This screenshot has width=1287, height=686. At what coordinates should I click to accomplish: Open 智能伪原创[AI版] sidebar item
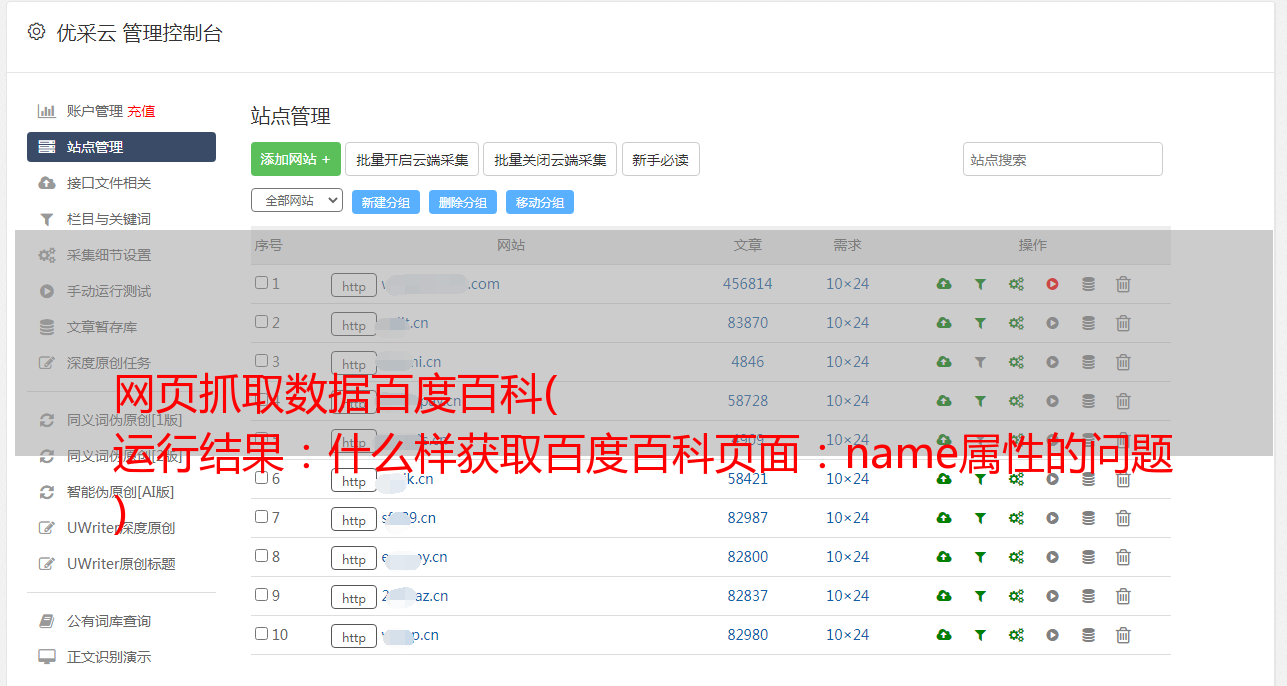tap(120, 492)
